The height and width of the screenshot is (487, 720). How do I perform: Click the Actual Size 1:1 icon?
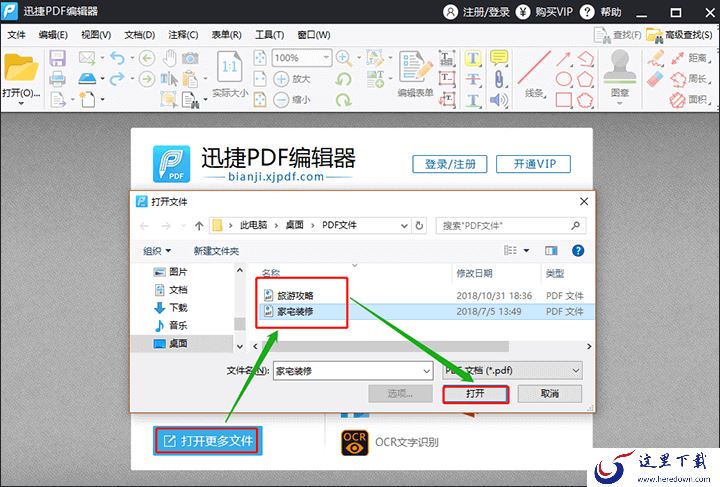point(230,67)
